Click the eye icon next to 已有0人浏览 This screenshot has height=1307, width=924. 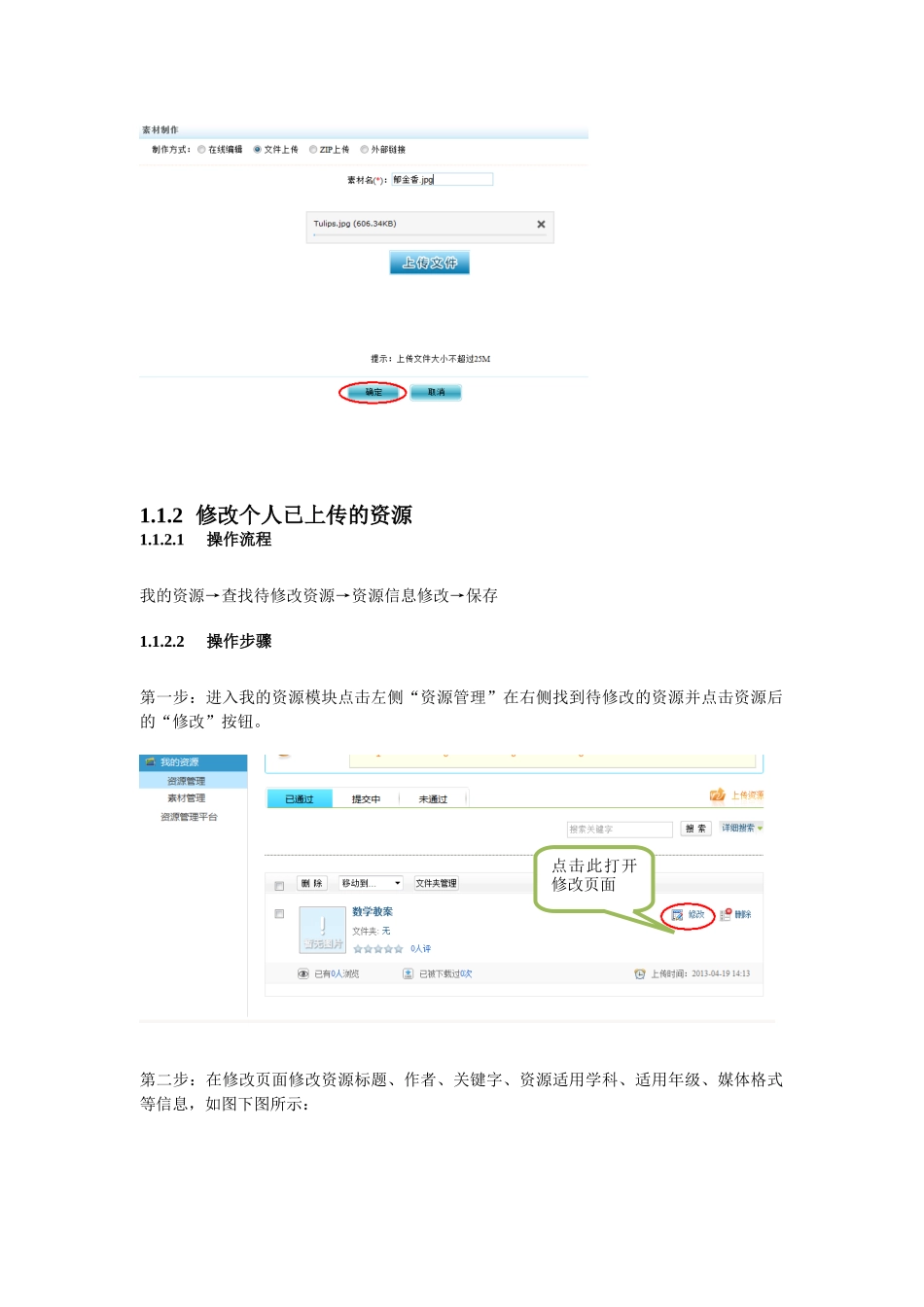tap(303, 974)
